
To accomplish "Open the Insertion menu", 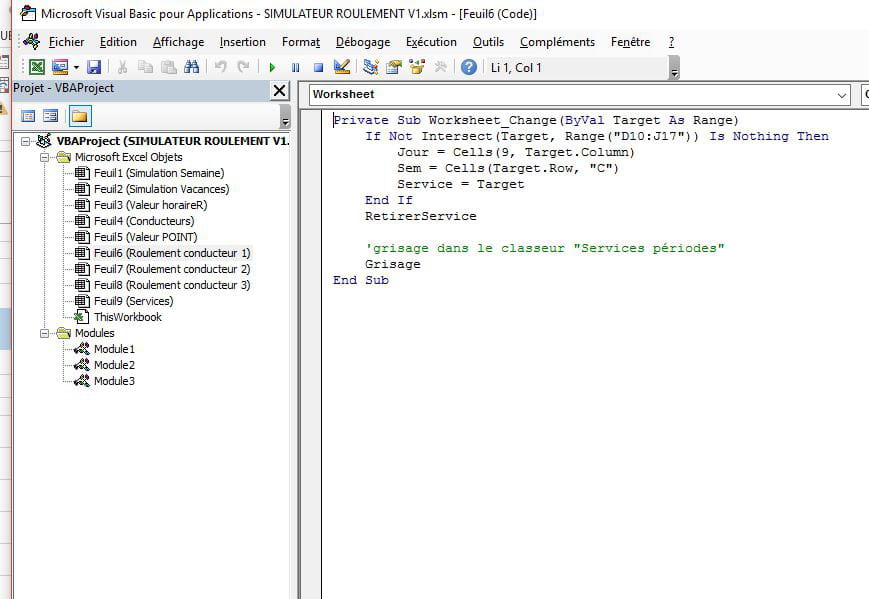I will click(x=243, y=42).
